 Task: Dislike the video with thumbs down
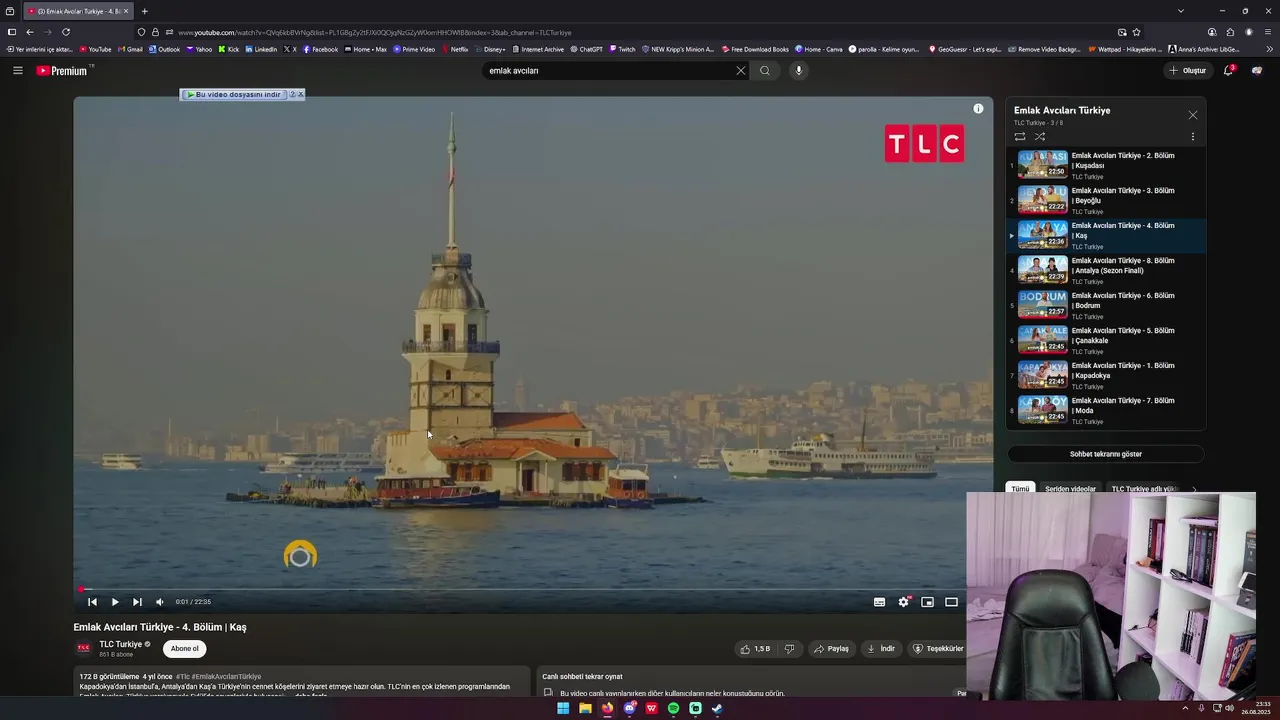coord(789,649)
